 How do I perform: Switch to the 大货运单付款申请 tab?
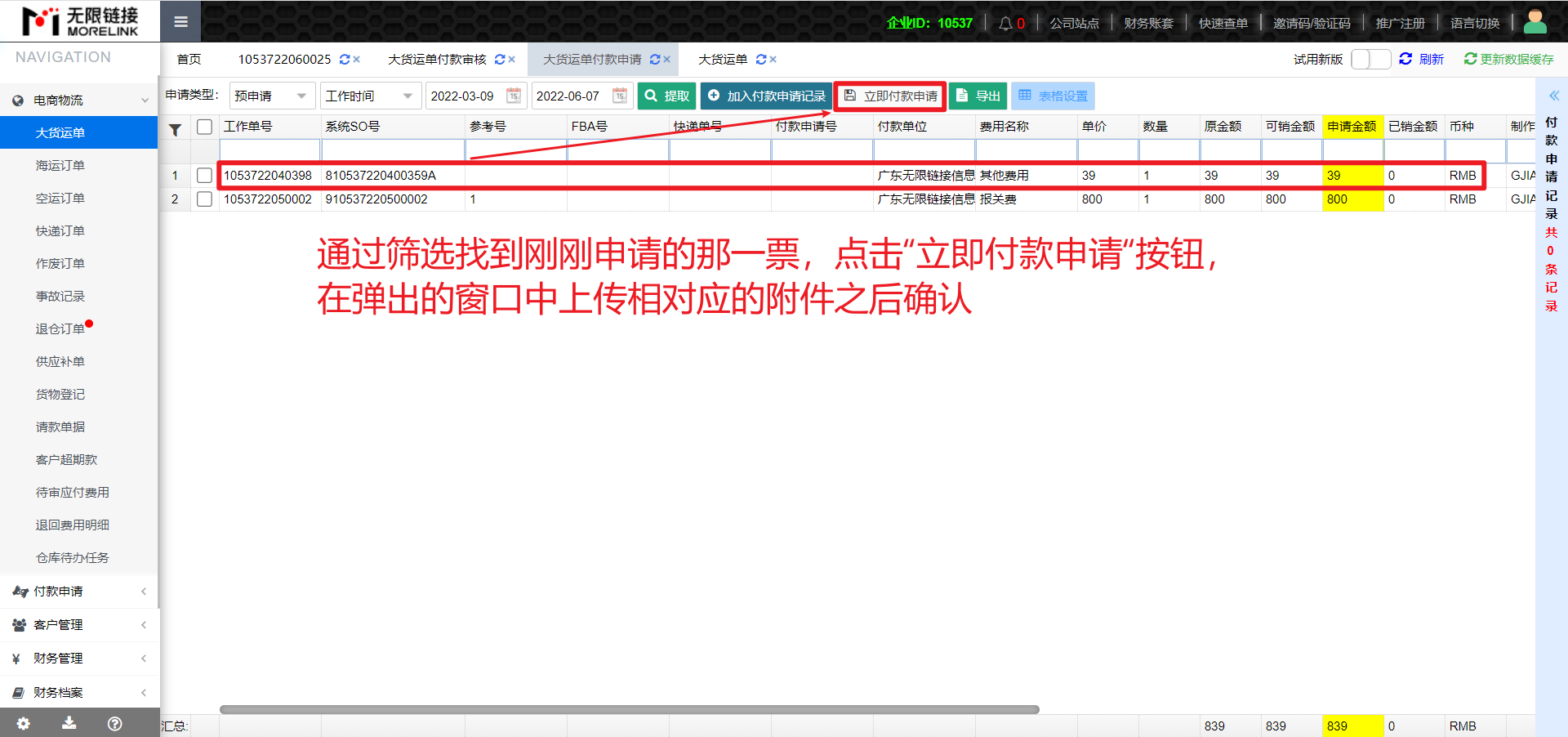click(x=592, y=59)
